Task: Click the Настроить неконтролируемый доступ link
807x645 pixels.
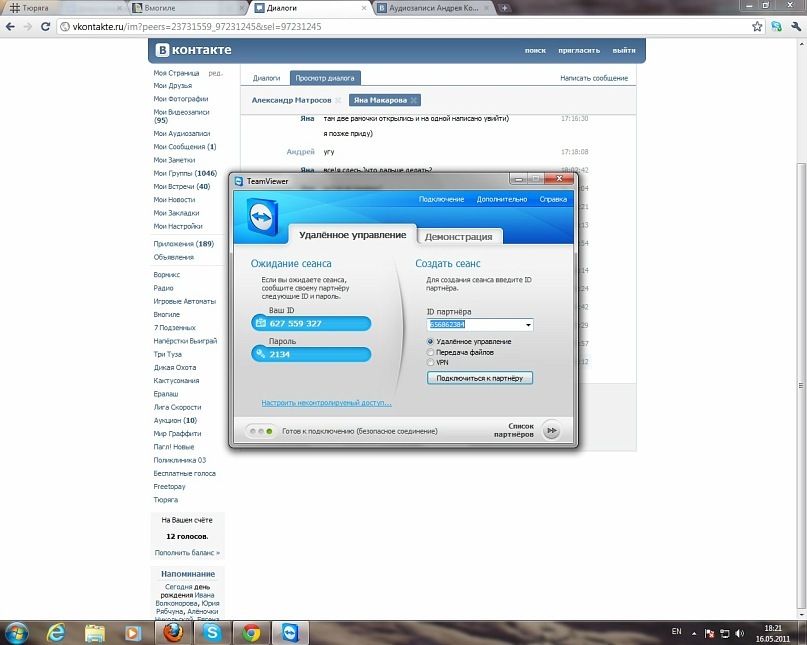Action: click(x=326, y=403)
